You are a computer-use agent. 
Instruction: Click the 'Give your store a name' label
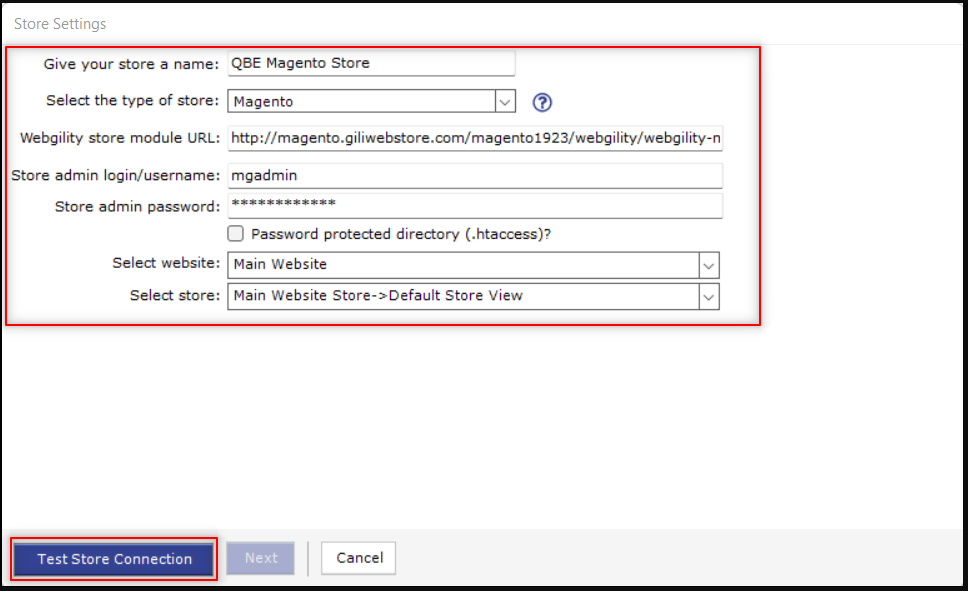pyautogui.click(x=131, y=64)
